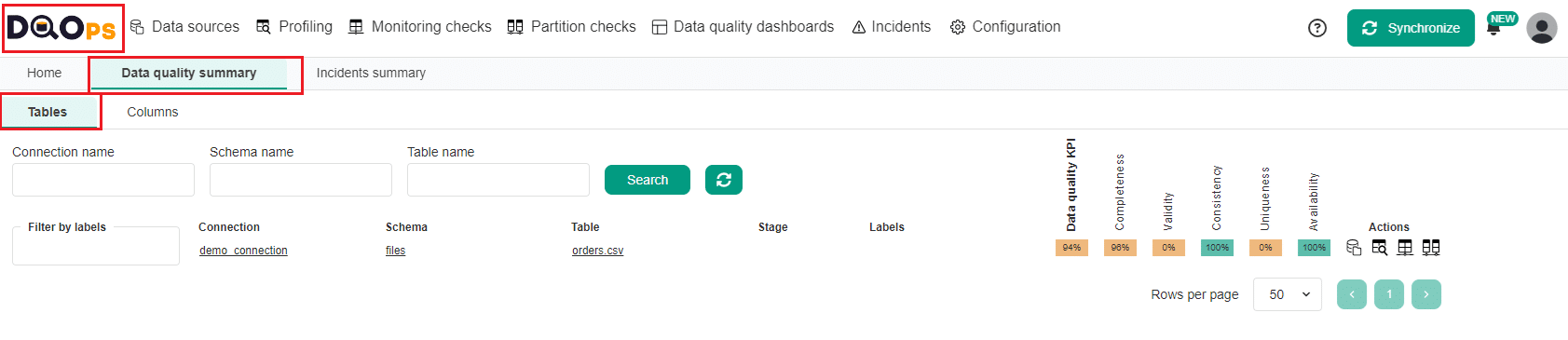This screenshot has width=1568, height=340.
Task: Open the user profile avatar
Action: (1542, 28)
